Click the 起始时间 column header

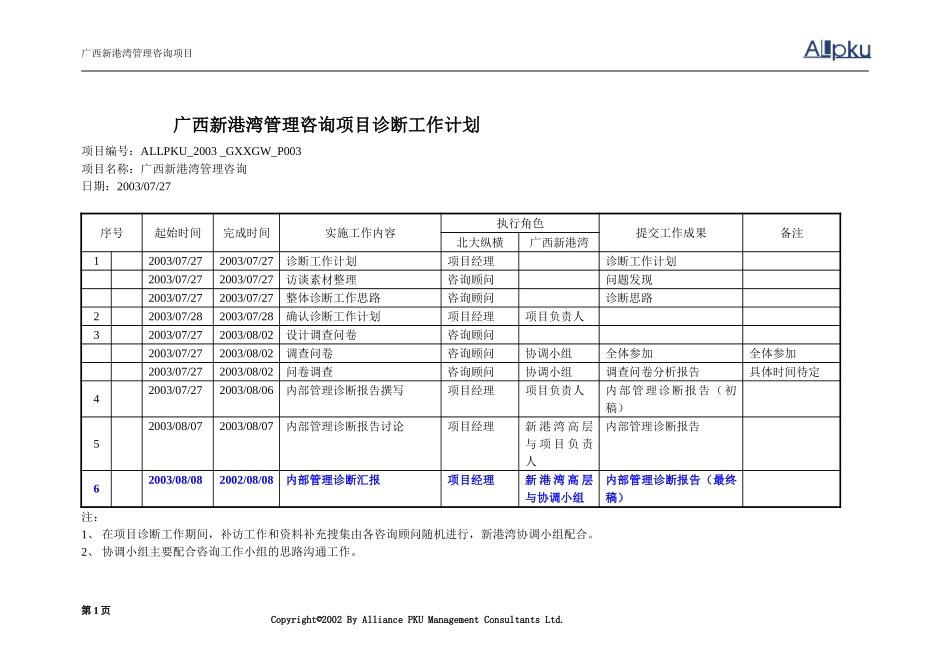[177, 233]
